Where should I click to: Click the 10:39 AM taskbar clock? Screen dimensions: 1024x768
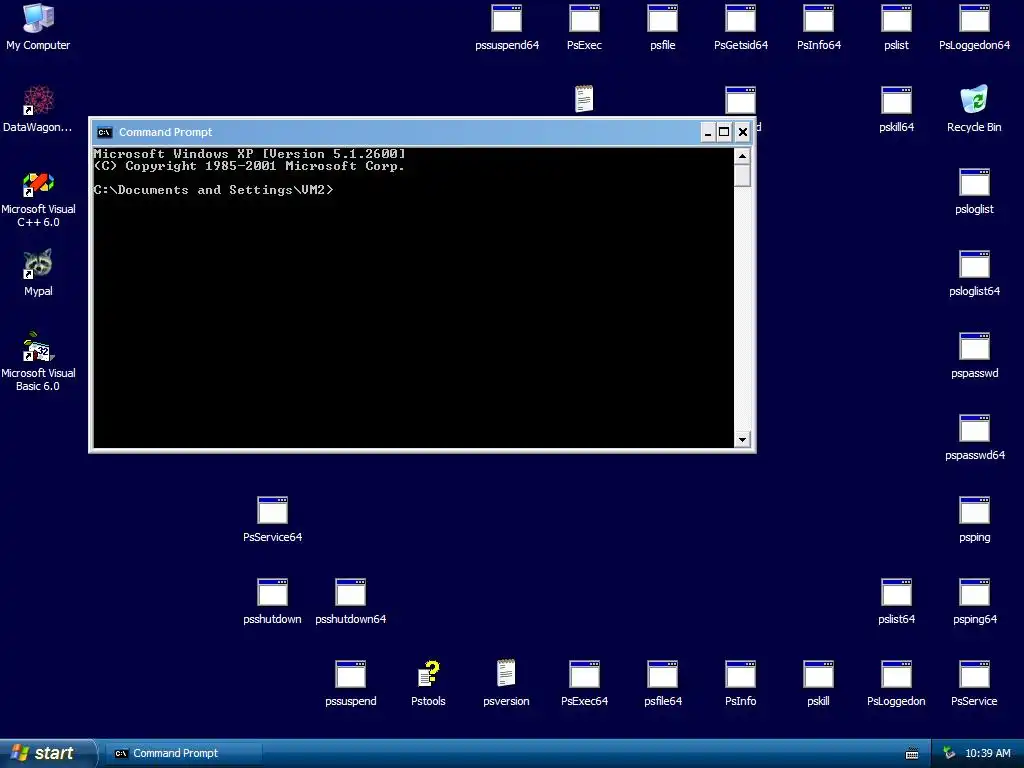click(987, 754)
